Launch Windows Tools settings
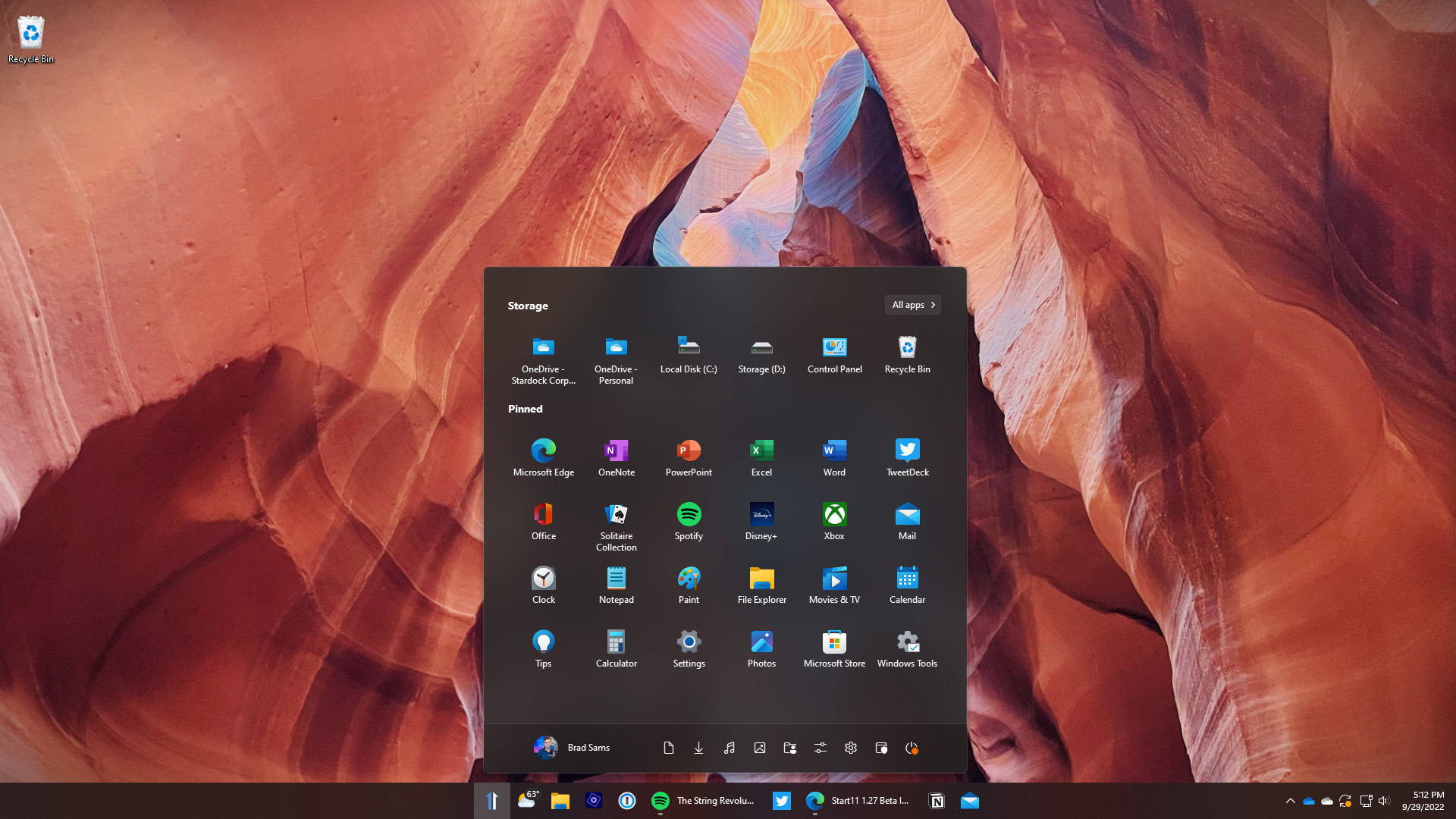The height and width of the screenshot is (819, 1456). click(907, 648)
